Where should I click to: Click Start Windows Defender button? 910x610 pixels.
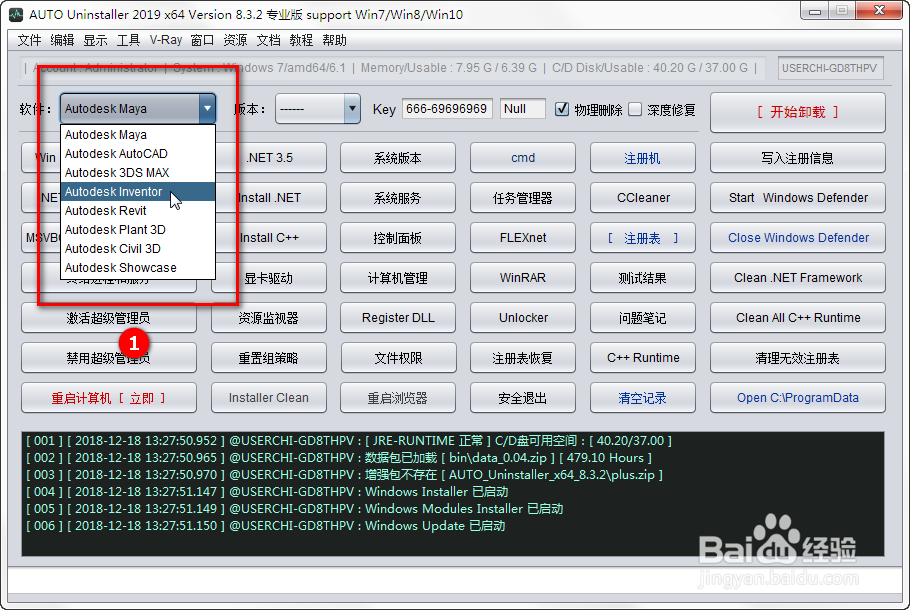coord(797,198)
